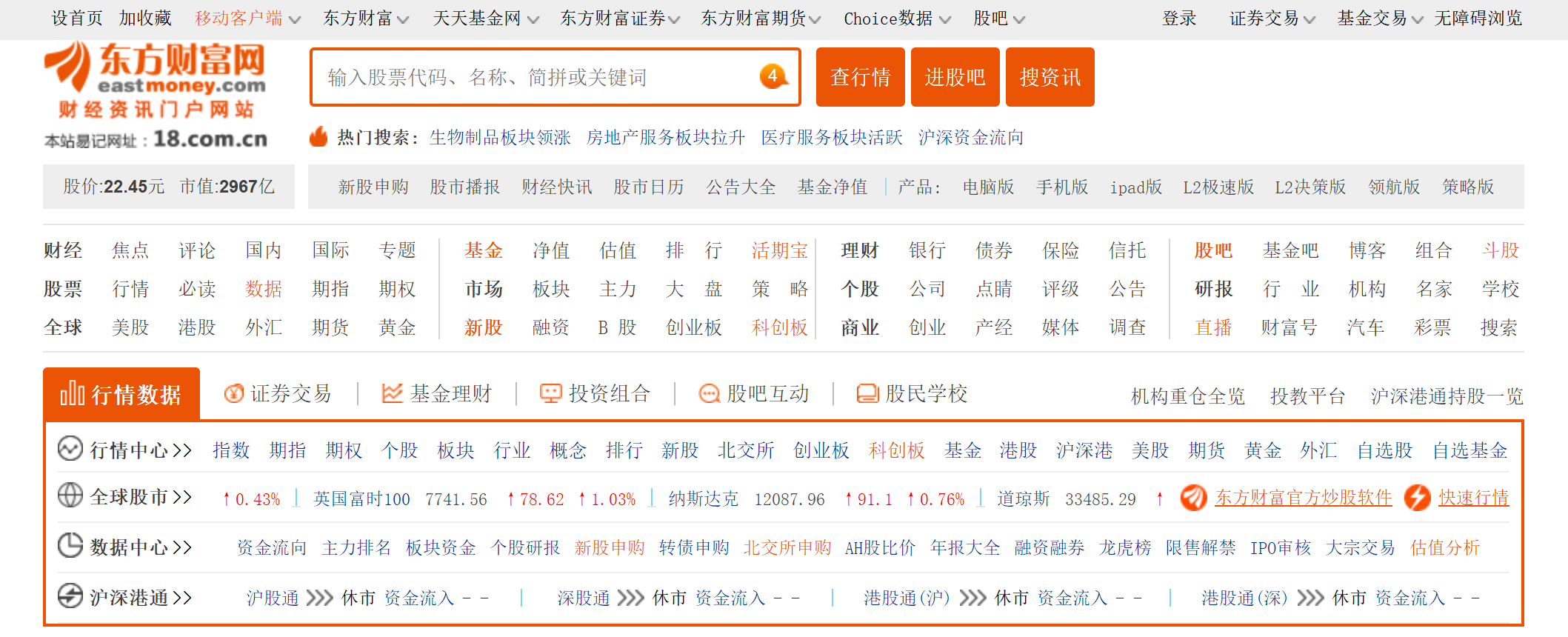Open 龙虎榜 in 数据中心 row
This screenshot has height=637, width=1568.
pyautogui.click(x=1125, y=547)
